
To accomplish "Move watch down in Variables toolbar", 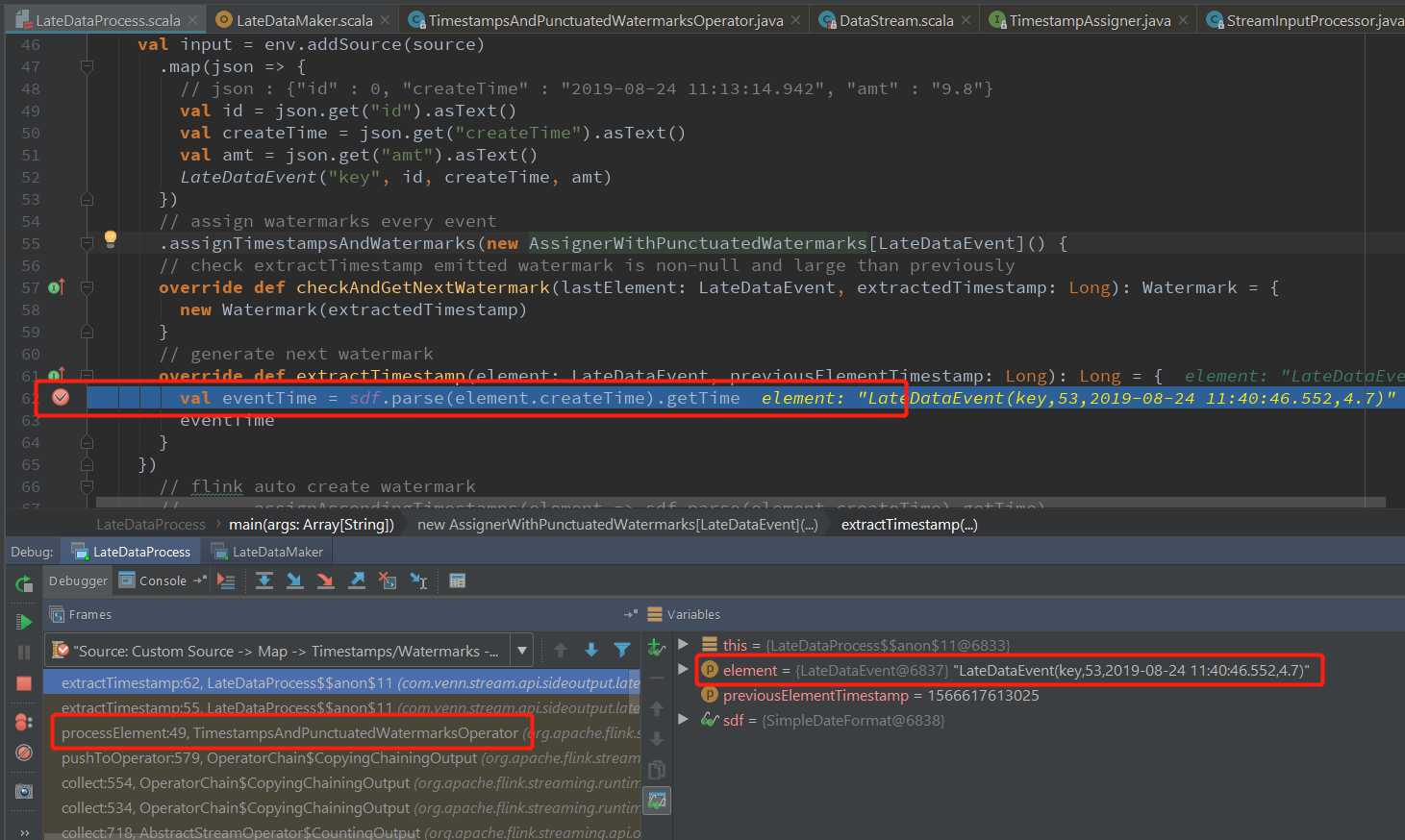I will pyautogui.click(x=657, y=739).
